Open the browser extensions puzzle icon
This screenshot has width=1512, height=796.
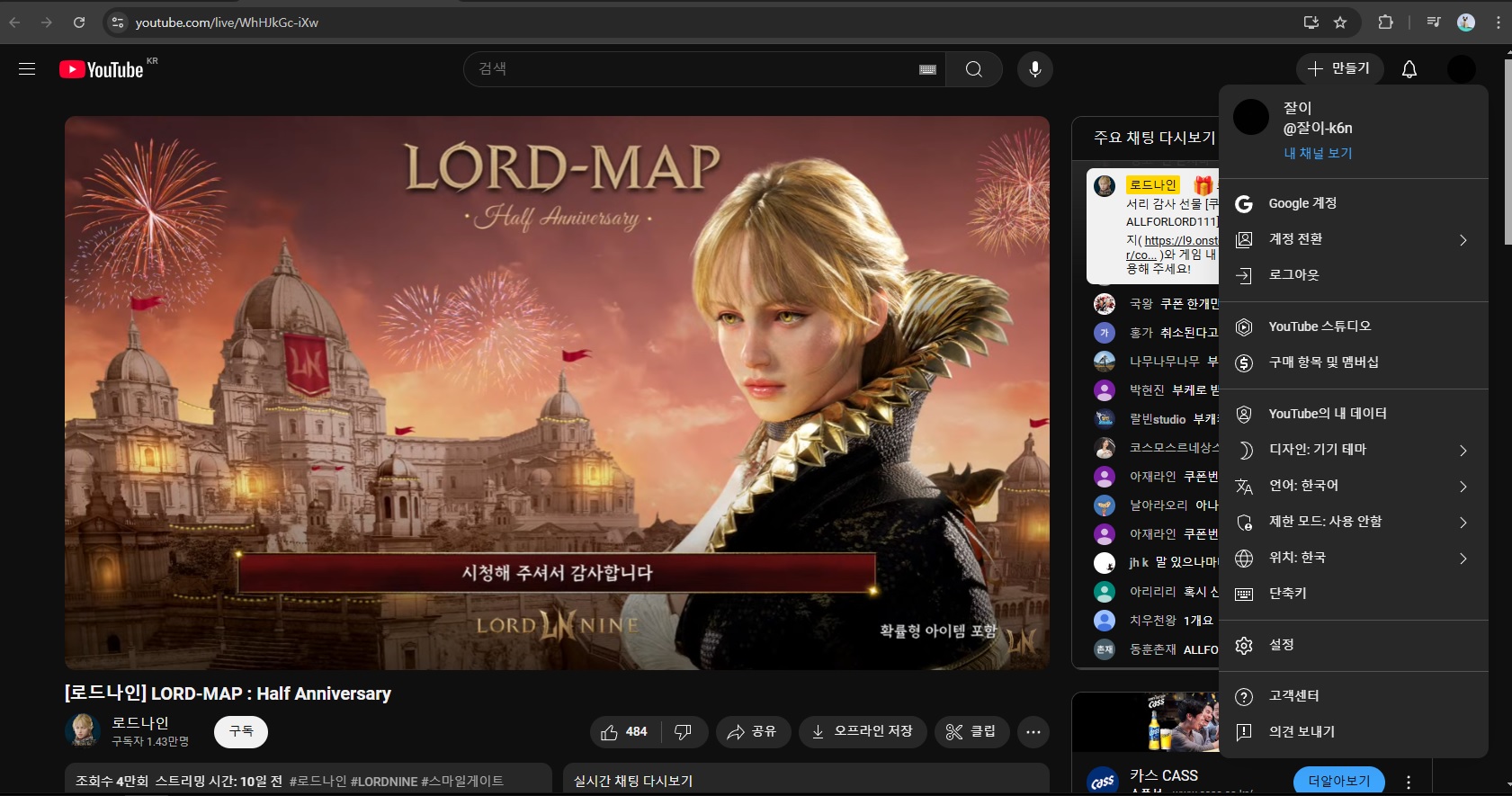1386,22
